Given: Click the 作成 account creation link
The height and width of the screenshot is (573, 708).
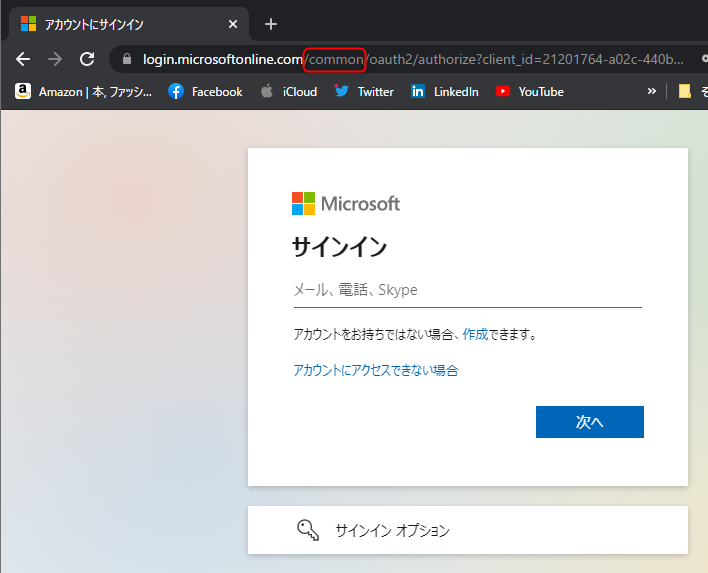Looking at the screenshot, I should [x=475, y=335].
